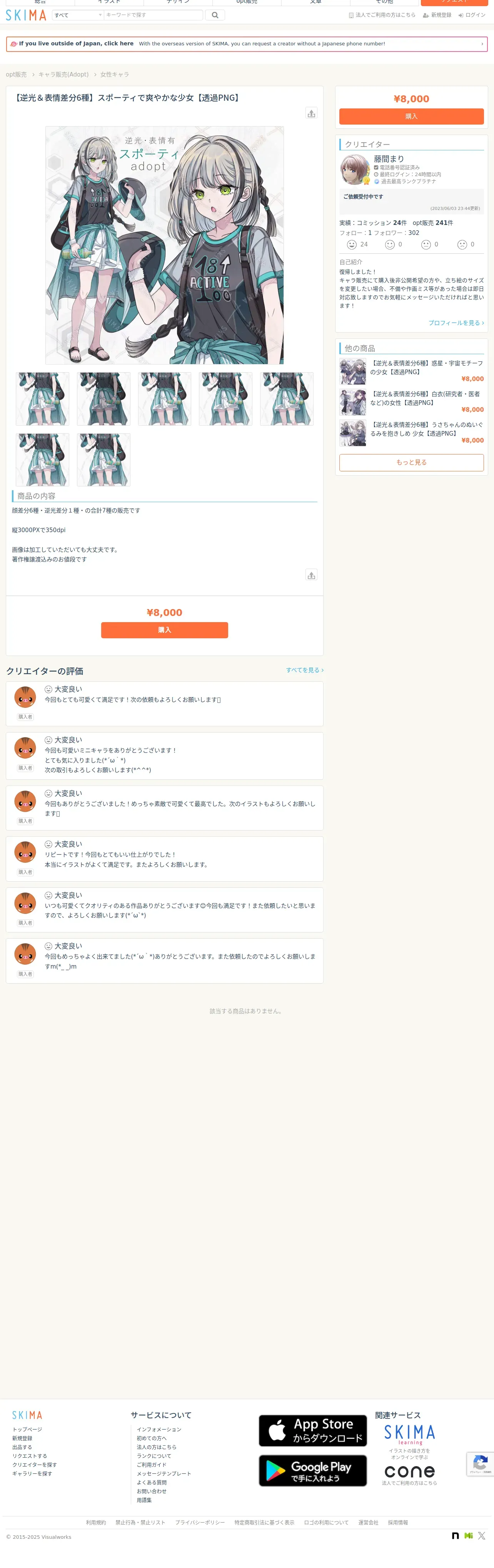Click the 購入 button in the price sidebar
494x1568 pixels.
click(411, 116)
